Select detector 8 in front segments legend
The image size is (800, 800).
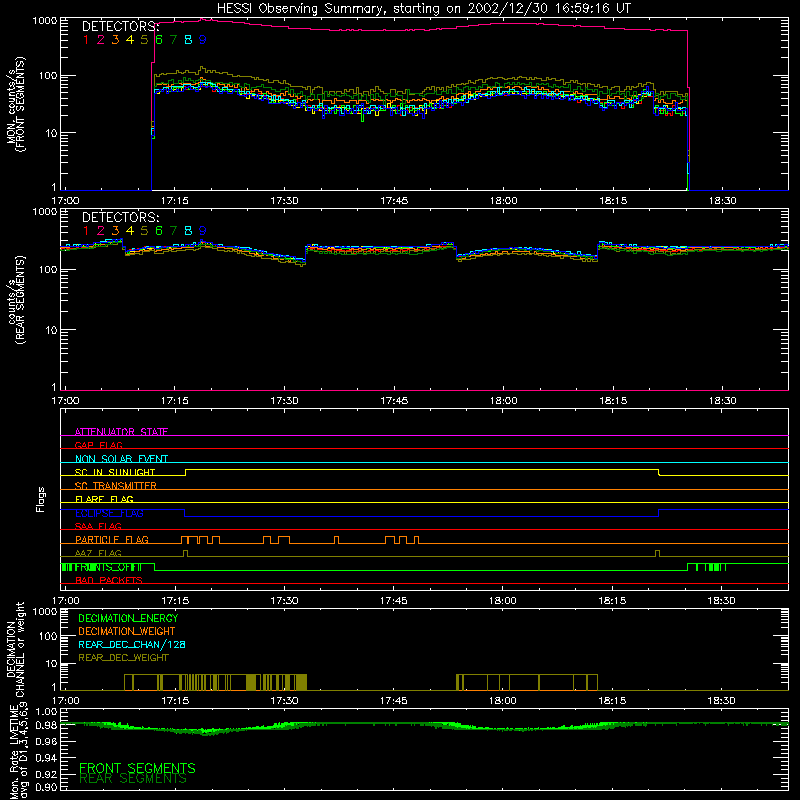pos(188,40)
